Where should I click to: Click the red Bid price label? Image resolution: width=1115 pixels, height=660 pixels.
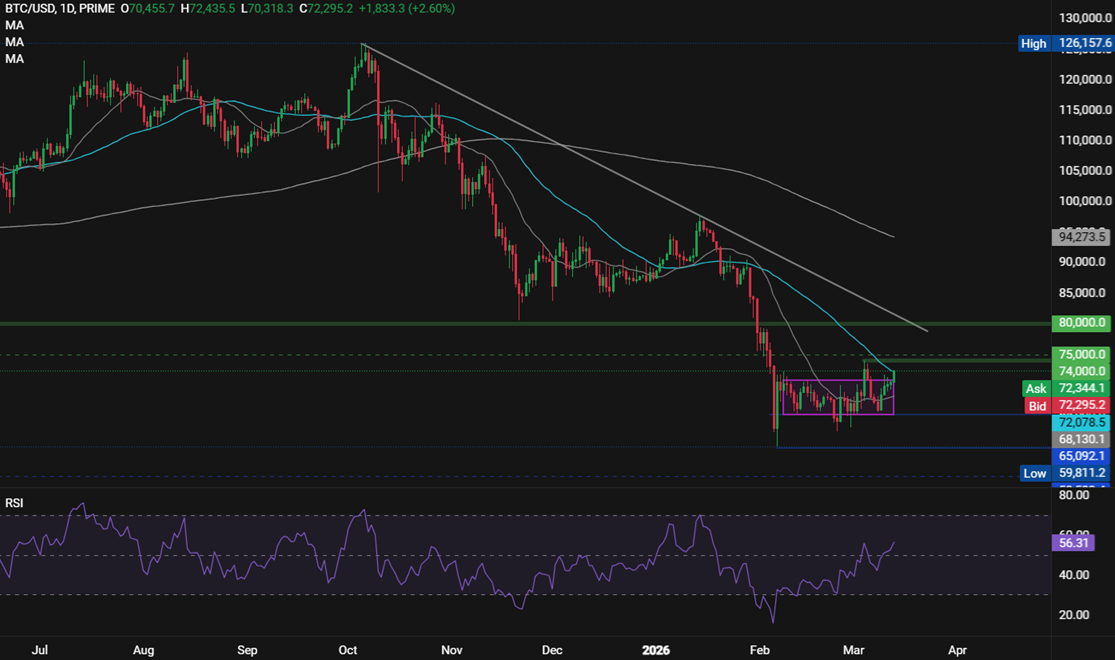coord(1066,406)
